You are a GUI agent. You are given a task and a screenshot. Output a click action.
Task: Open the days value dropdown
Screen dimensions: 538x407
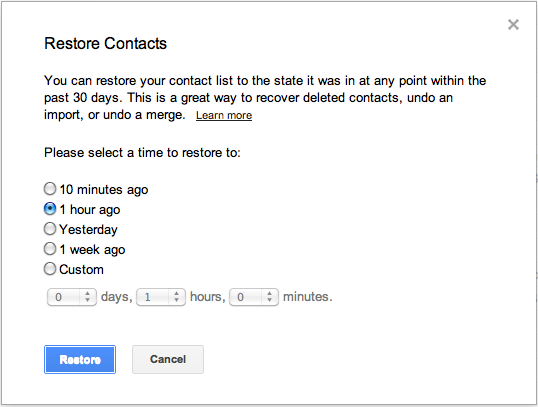(72, 297)
